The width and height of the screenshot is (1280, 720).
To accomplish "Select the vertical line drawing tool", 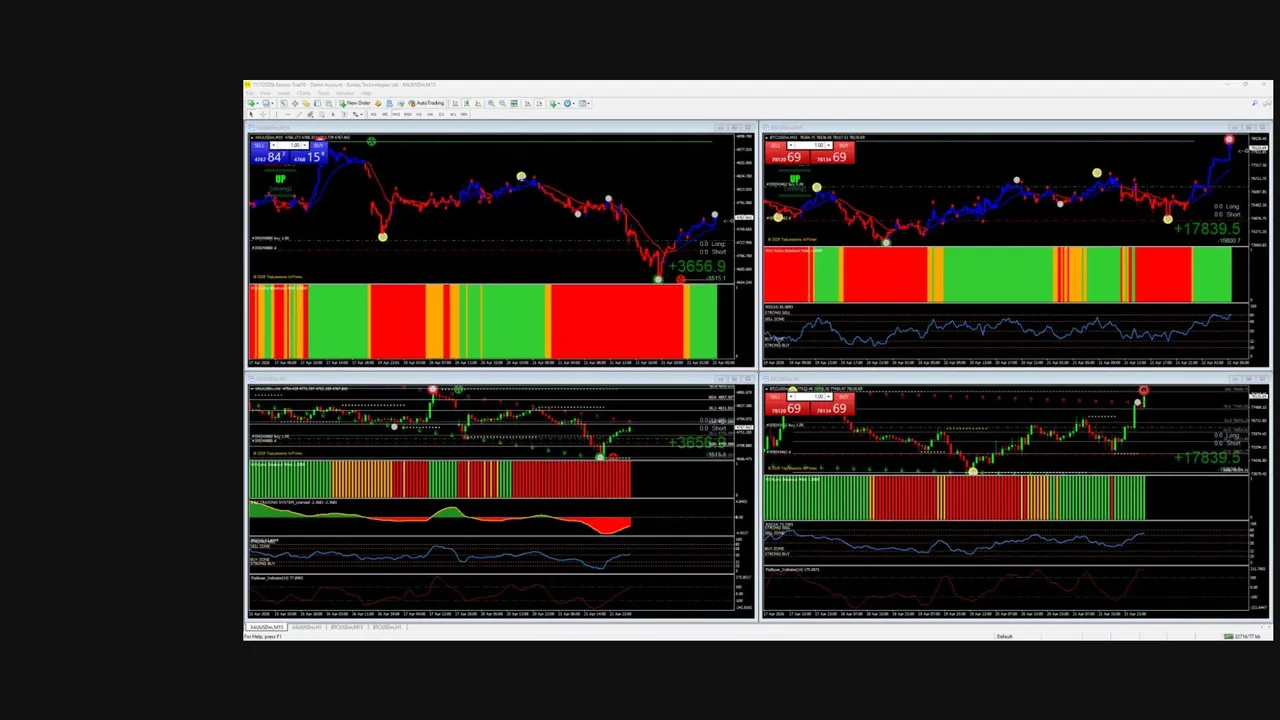I will [x=276, y=114].
